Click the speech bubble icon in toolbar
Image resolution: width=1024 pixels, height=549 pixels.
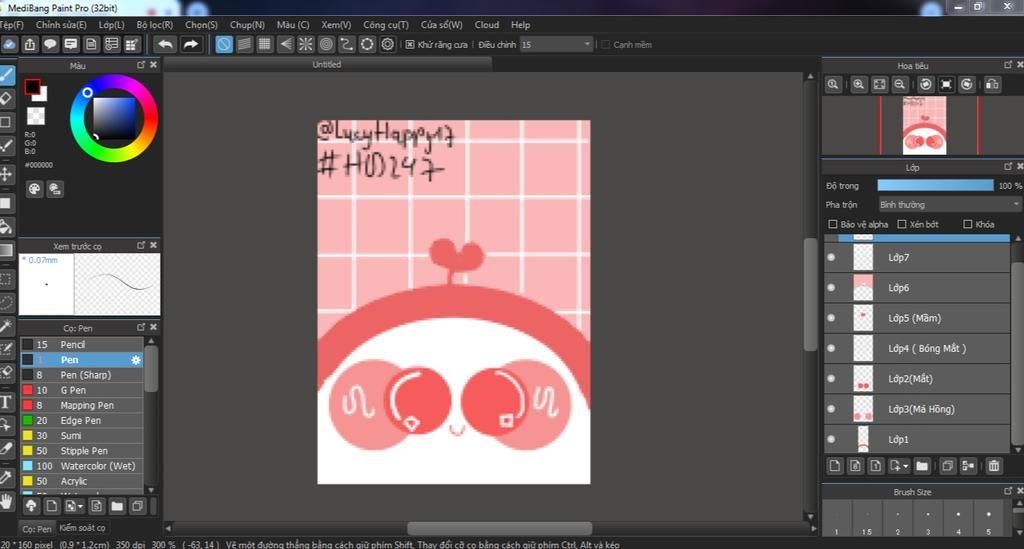click(50, 44)
